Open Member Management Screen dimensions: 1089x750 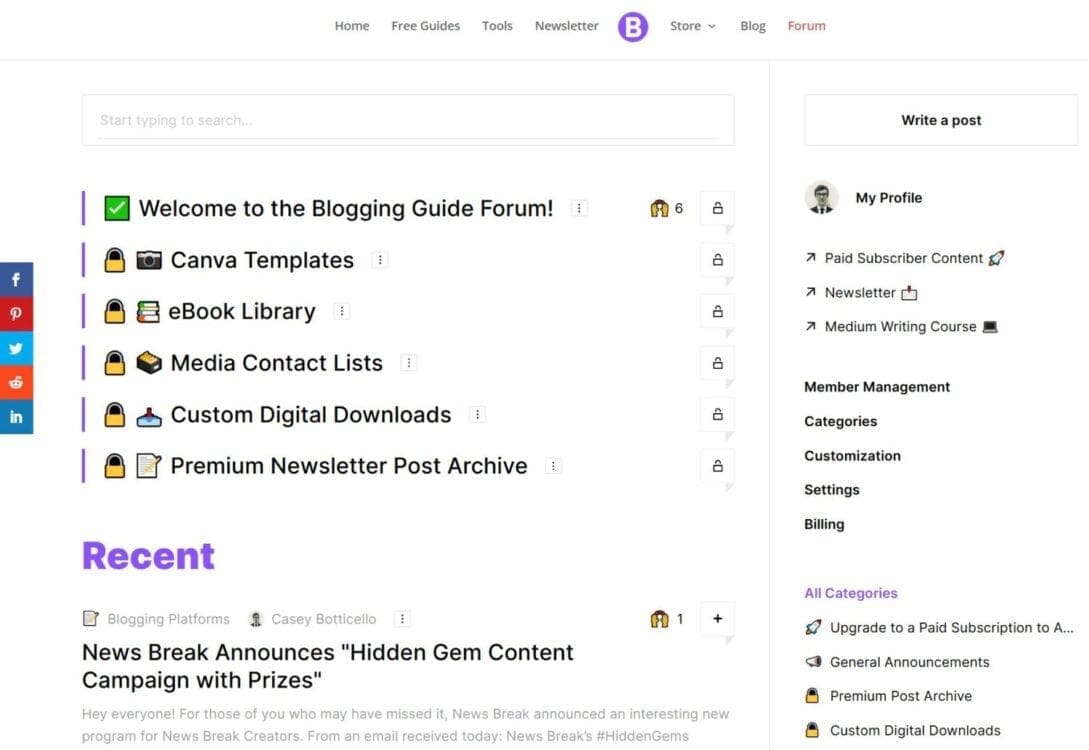tap(877, 387)
